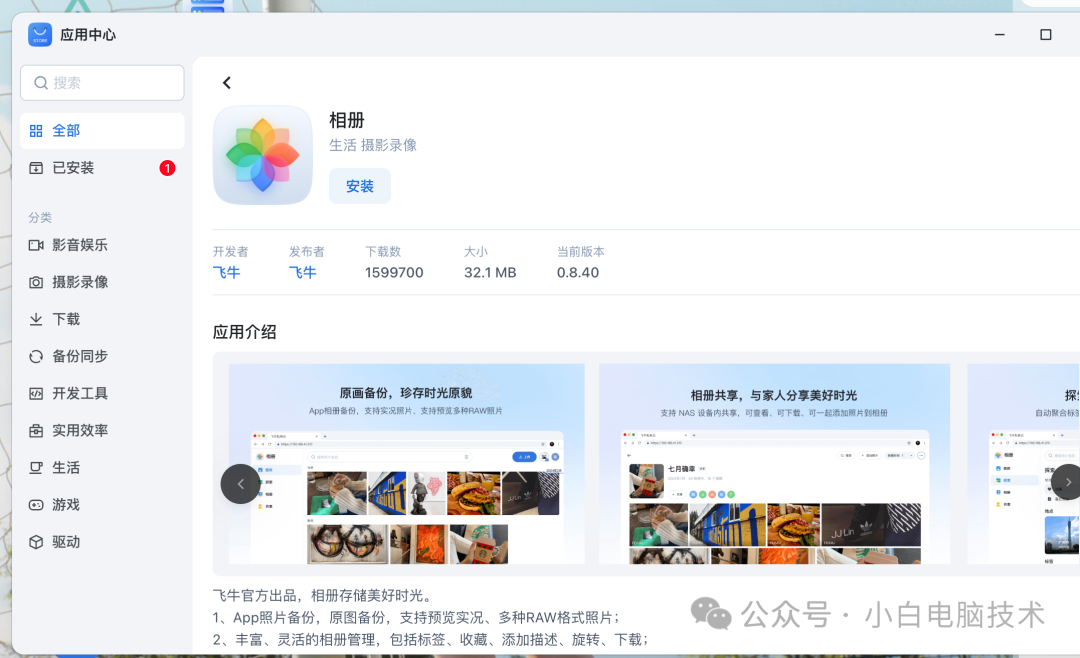The image size is (1080, 658).
Task: Focus the 搜索 search input field
Action: (102, 83)
